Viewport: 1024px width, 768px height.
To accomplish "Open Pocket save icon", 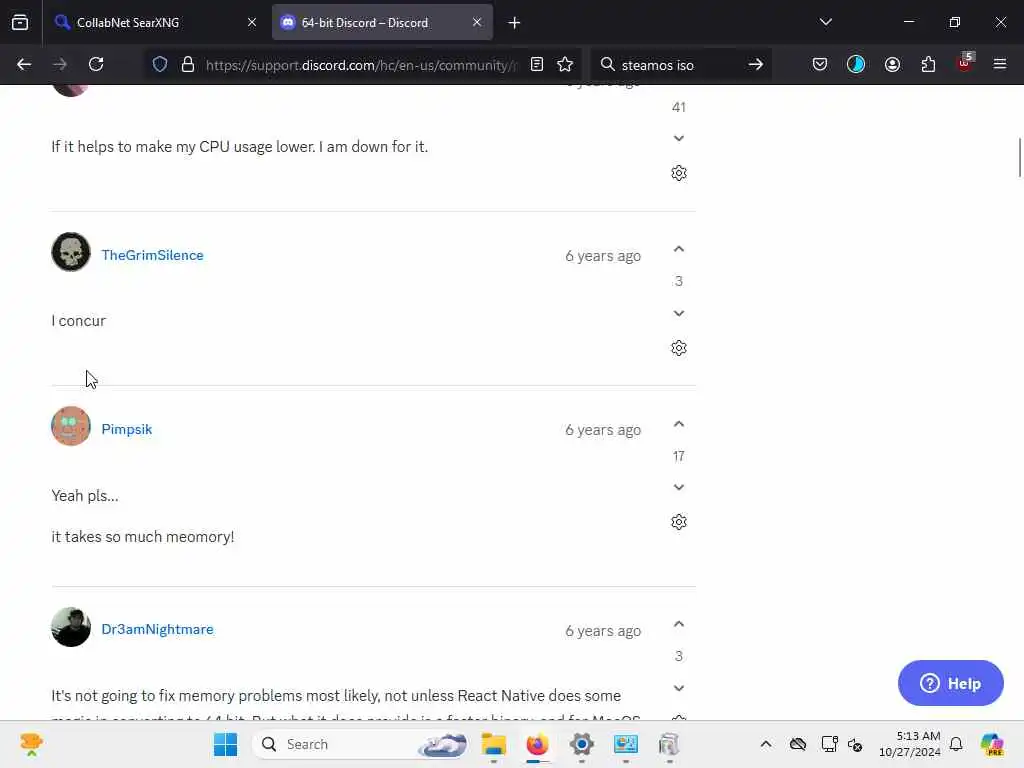I will (x=820, y=64).
